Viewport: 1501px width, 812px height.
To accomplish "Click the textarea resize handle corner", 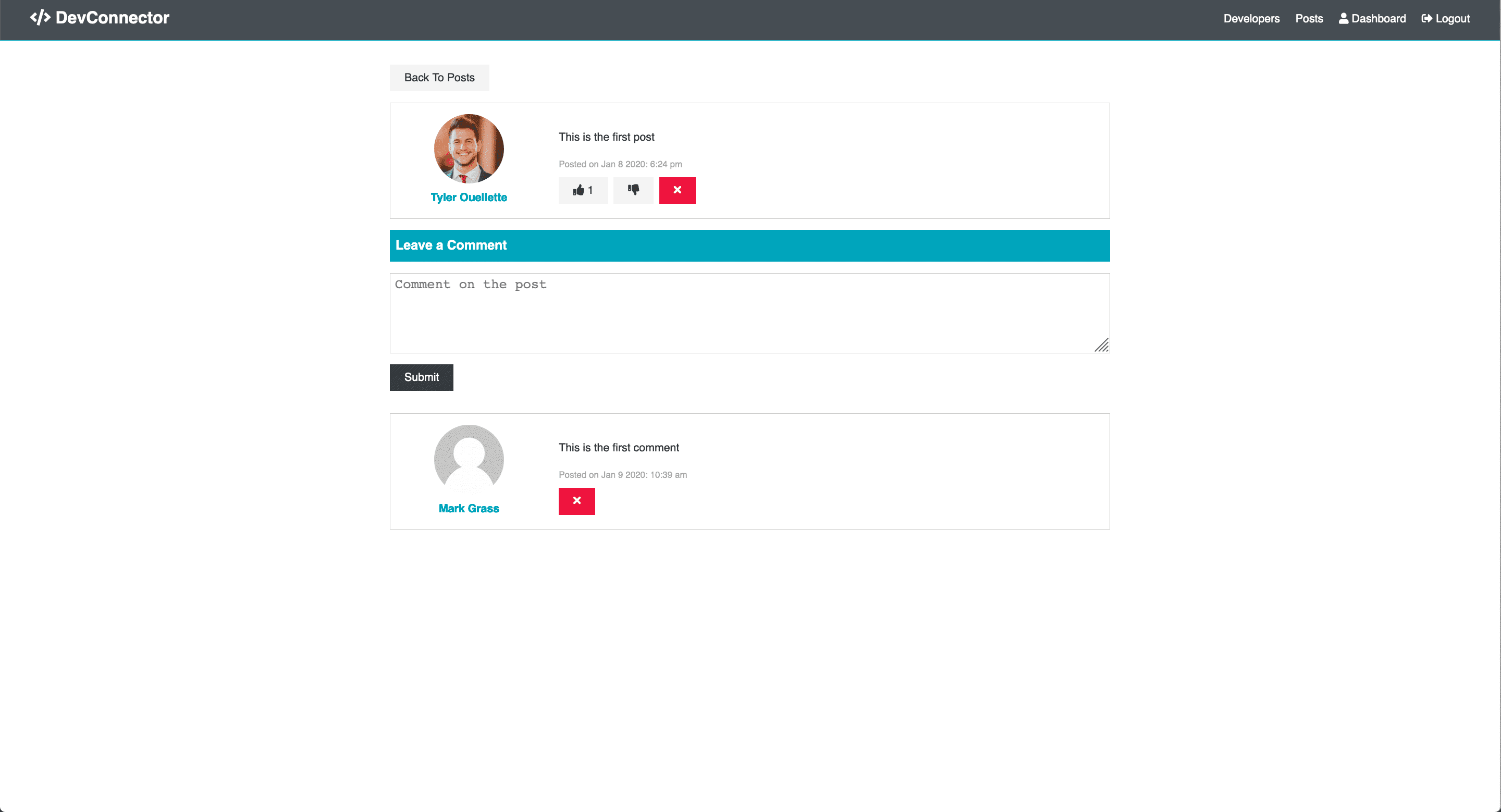I will [x=1101, y=346].
